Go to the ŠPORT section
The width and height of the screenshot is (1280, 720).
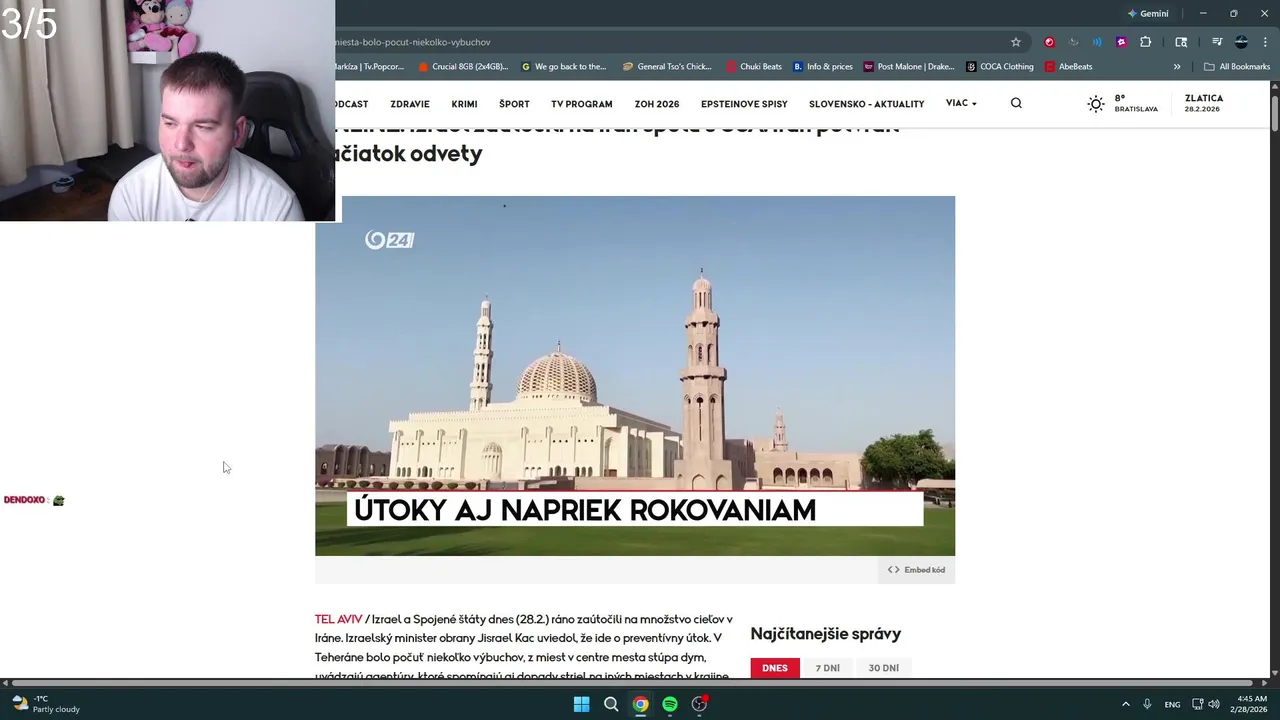pyautogui.click(x=514, y=104)
